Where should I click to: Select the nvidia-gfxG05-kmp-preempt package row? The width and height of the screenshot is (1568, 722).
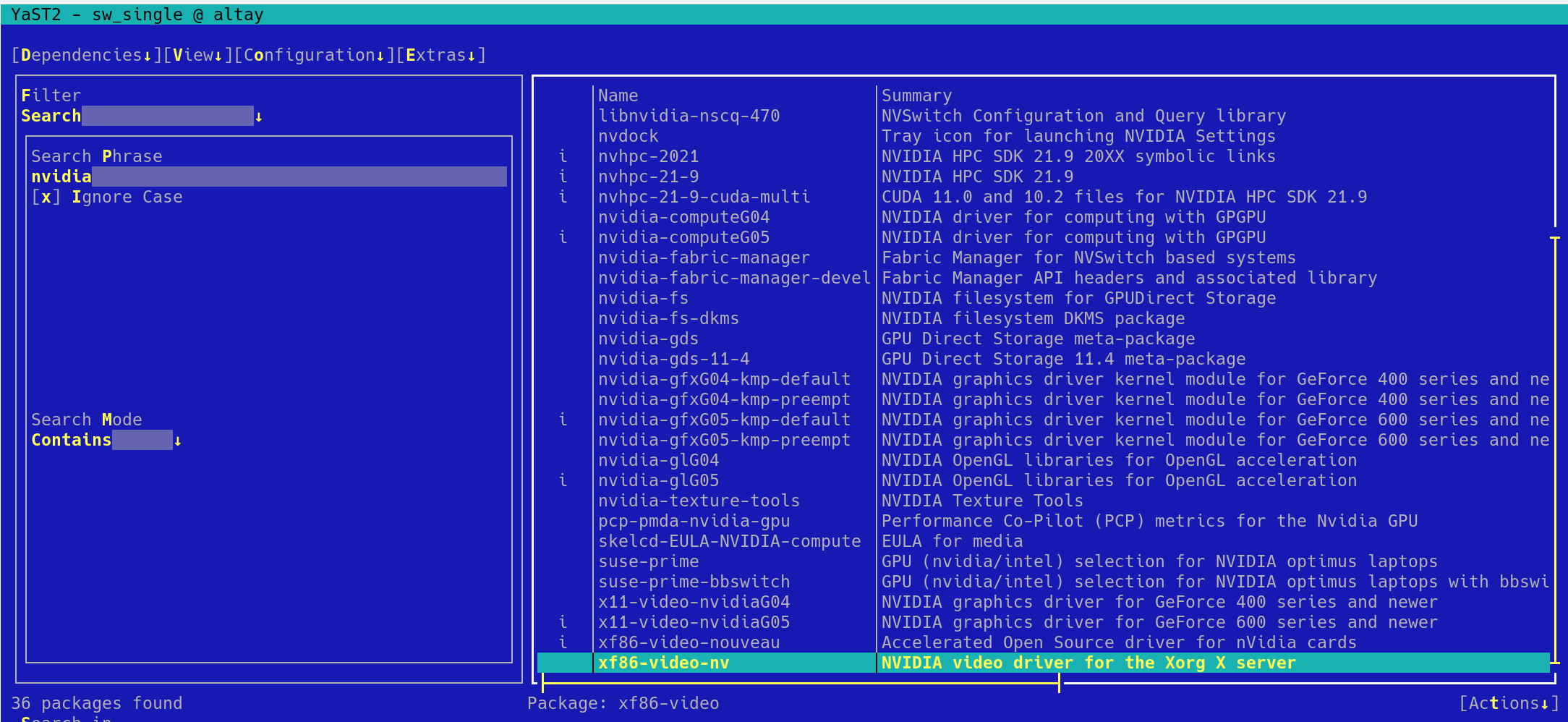point(1043,440)
